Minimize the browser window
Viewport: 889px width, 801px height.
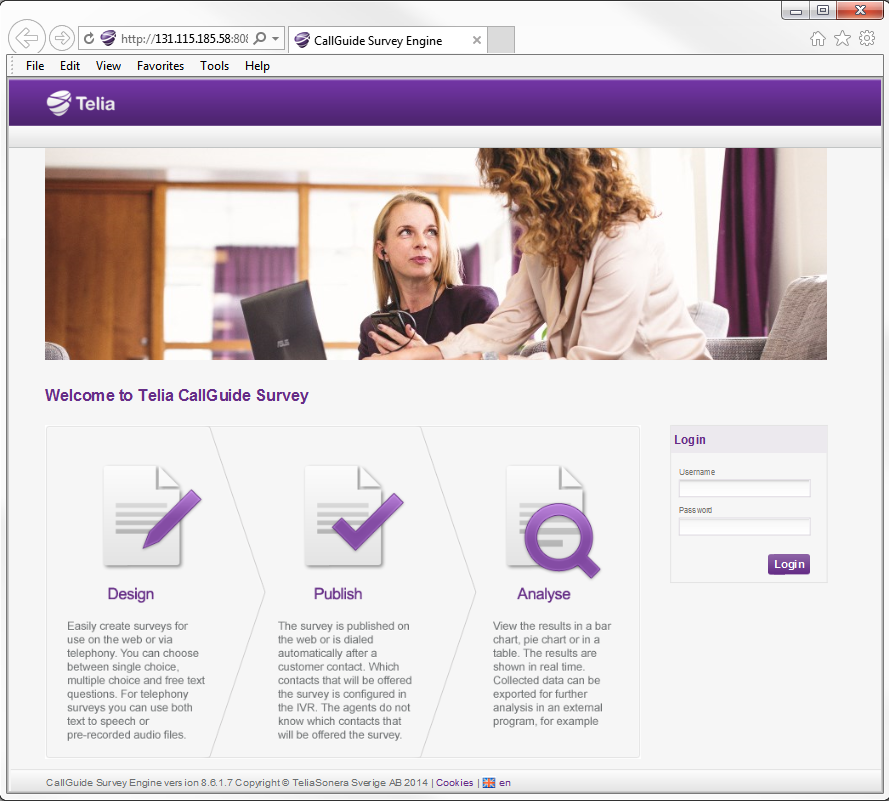[x=795, y=10]
